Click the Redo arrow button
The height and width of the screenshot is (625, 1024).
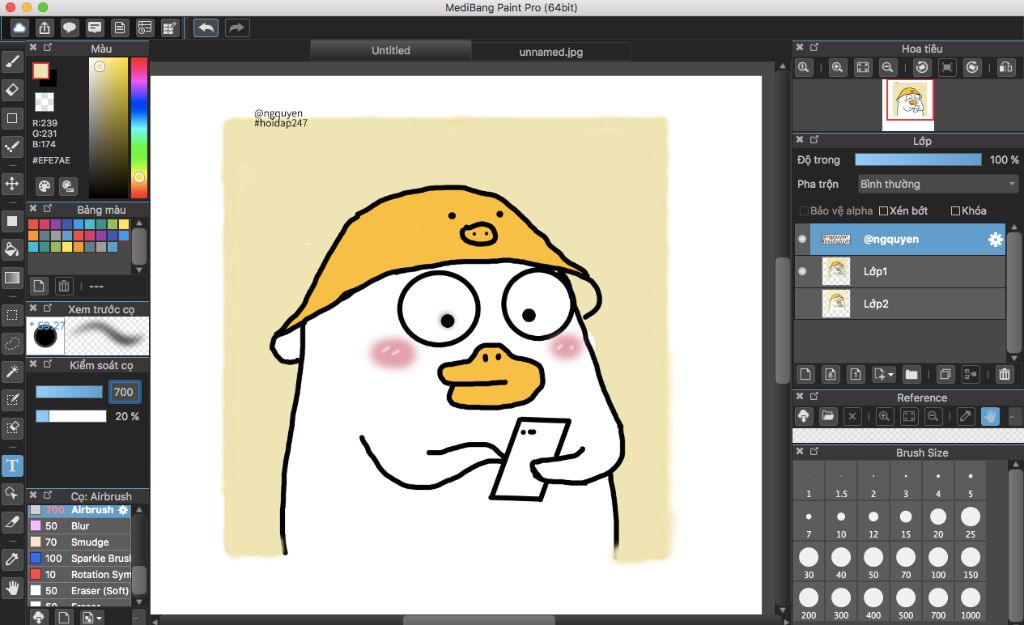(236, 28)
